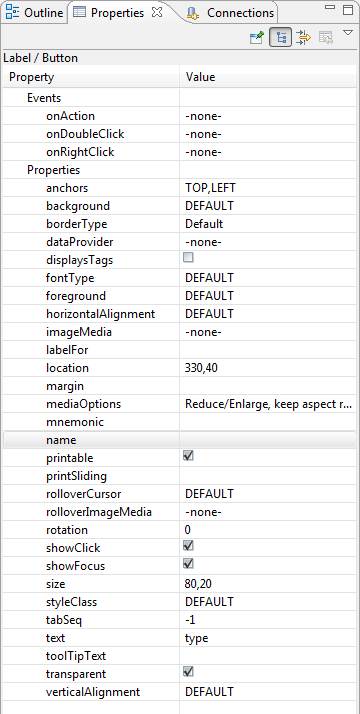Click the Value column header
Image resolution: width=360 pixels, height=714 pixels.
[268, 77]
